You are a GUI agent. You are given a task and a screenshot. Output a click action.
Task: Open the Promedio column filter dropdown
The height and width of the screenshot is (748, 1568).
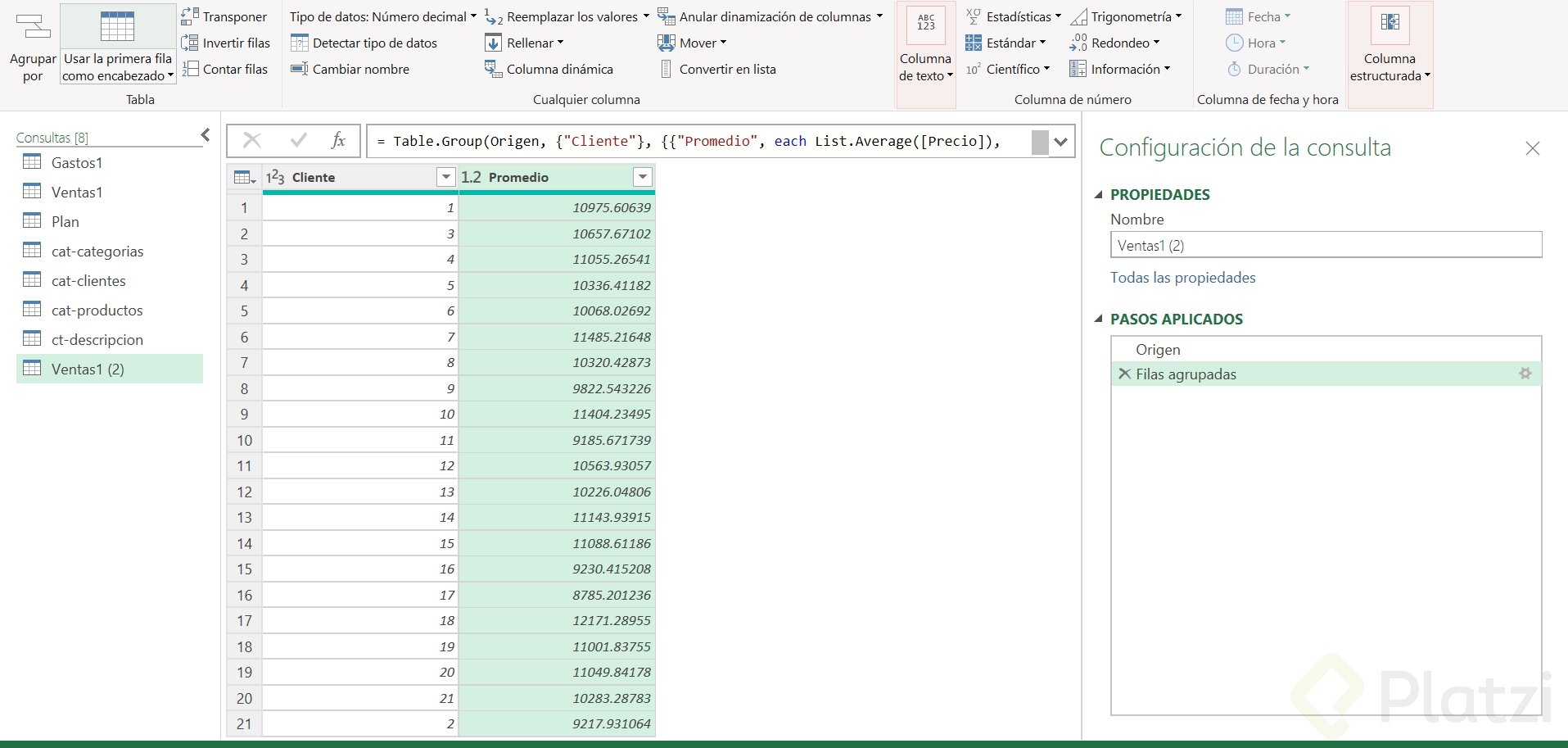point(643,177)
